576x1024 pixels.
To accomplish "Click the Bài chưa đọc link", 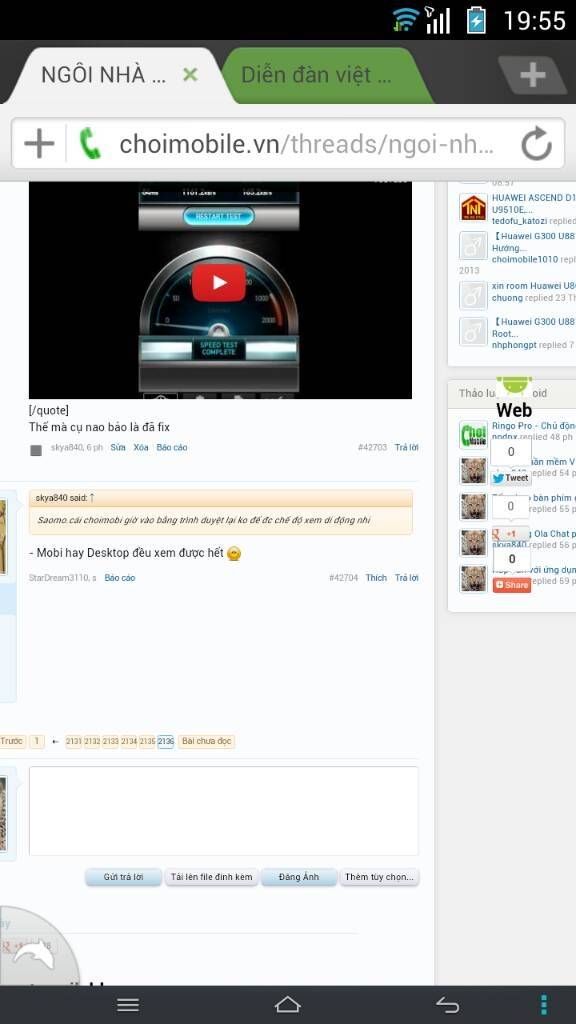I will (x=206, y=741).
